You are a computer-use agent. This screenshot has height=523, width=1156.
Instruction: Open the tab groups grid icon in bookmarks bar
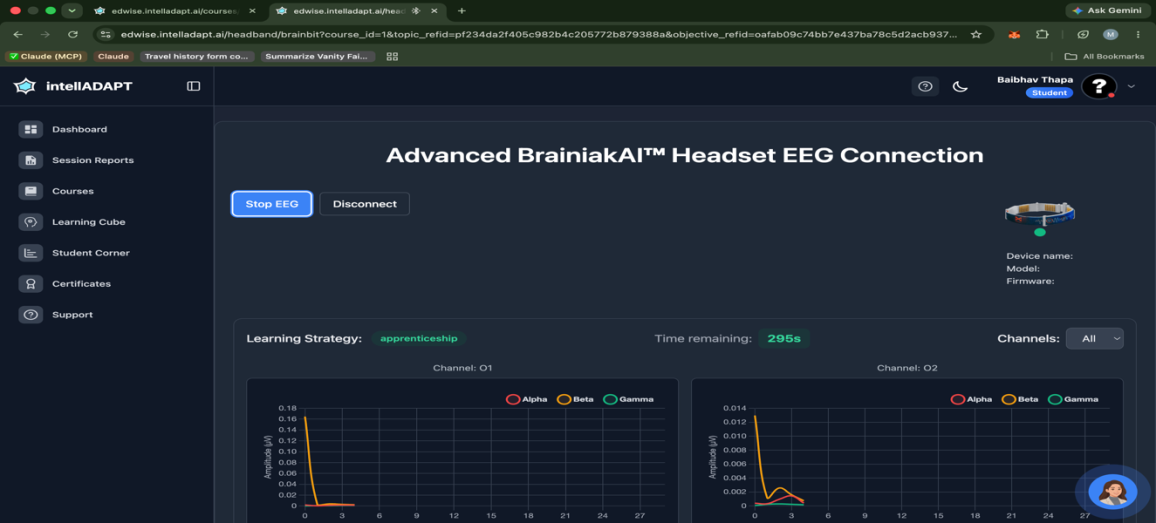pos(392,56)
